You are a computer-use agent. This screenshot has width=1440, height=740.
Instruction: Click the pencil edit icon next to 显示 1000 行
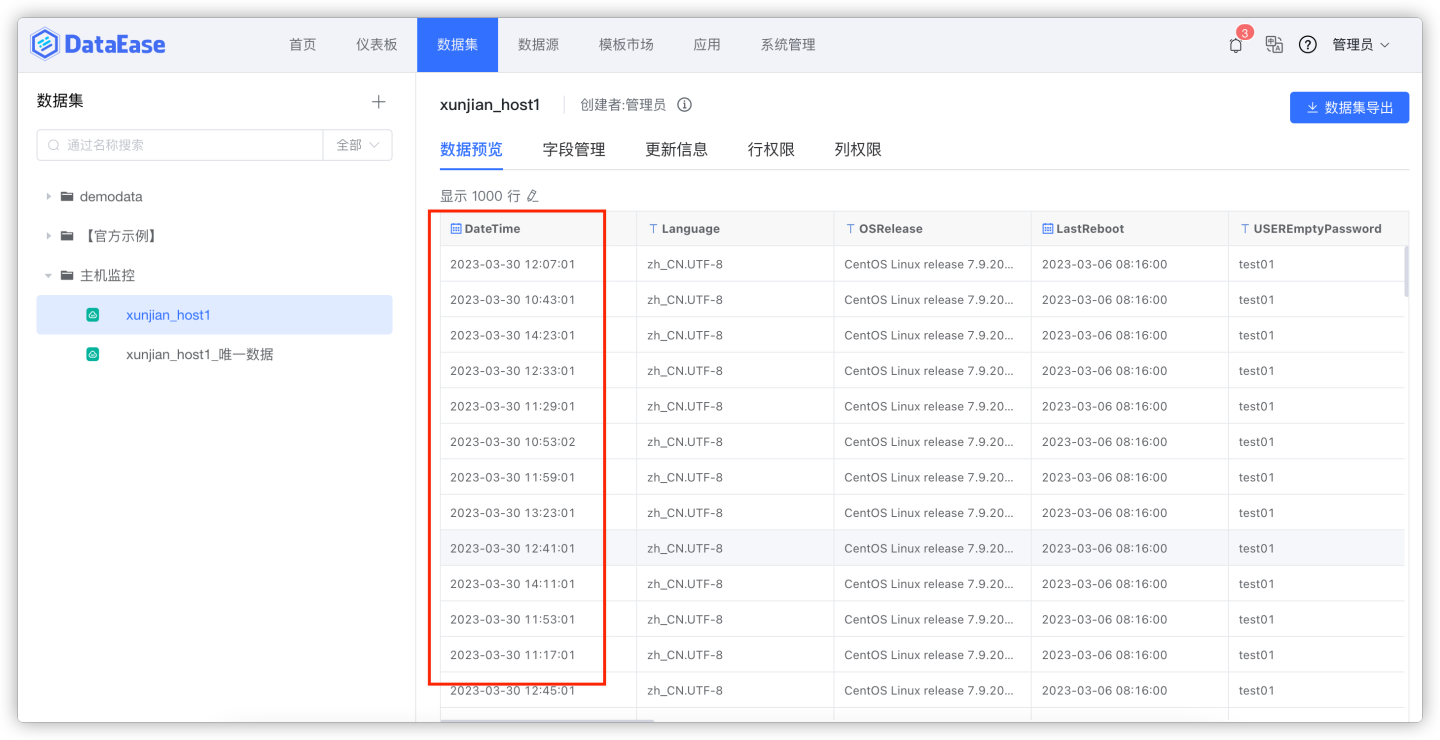(x=533, y=195)
